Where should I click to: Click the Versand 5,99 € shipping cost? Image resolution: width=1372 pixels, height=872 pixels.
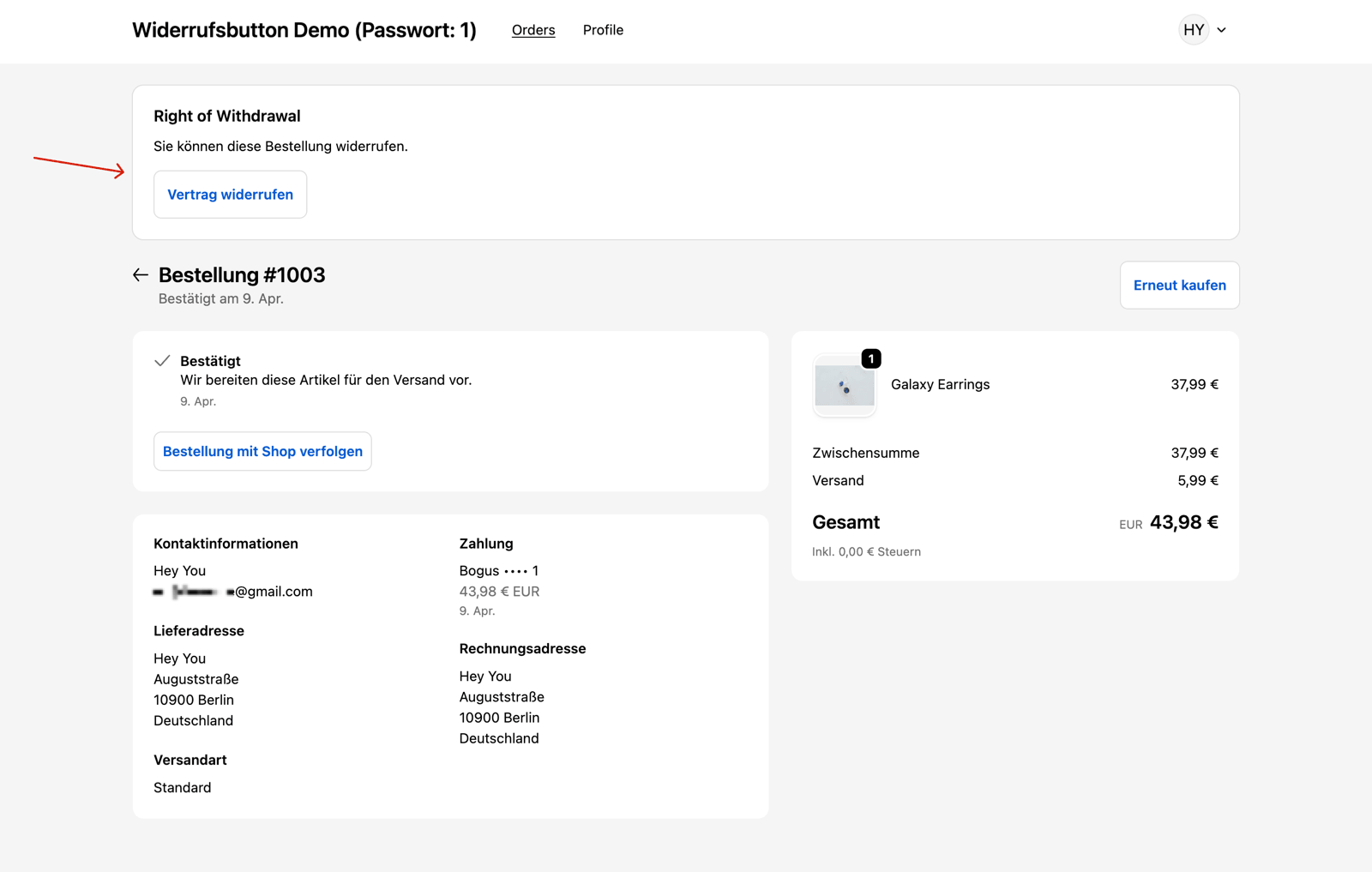1197,481
